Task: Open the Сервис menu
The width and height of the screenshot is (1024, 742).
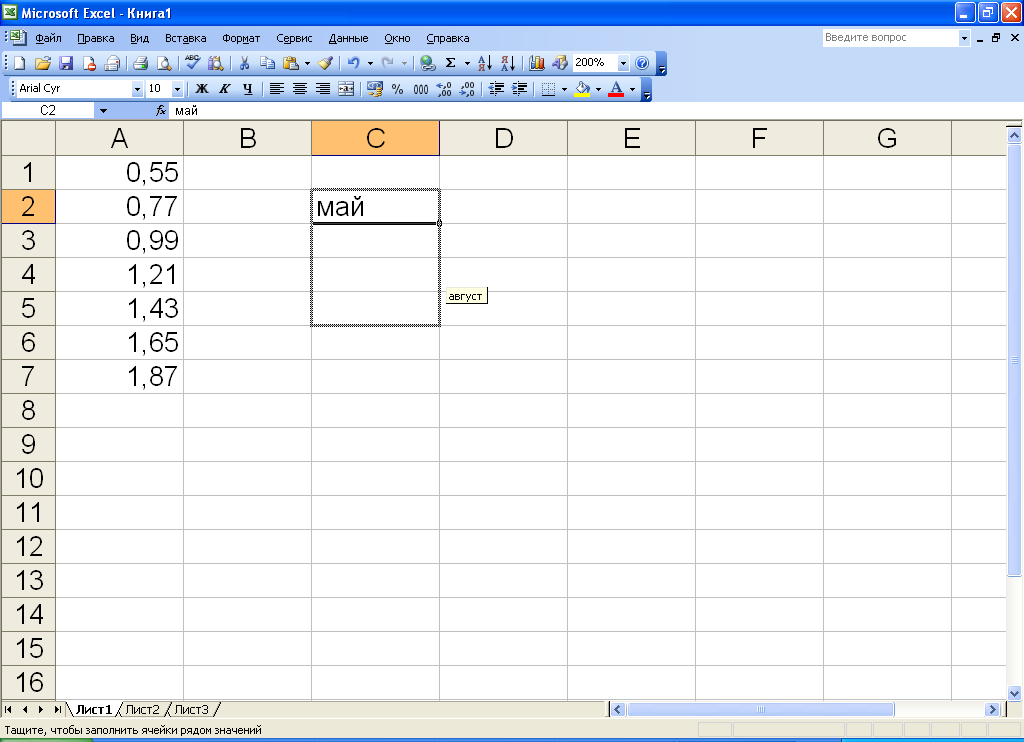Action: [x=294, y=38]
